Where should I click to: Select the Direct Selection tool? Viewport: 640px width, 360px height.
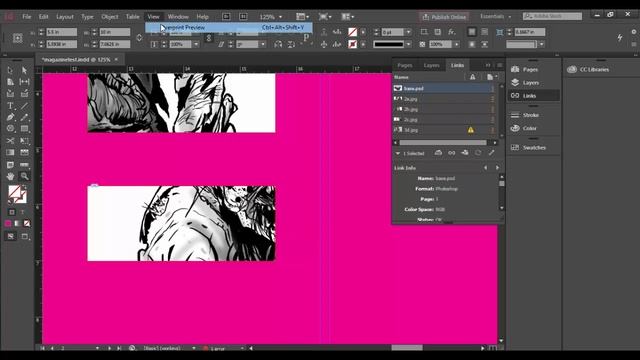tap(24, 70)
